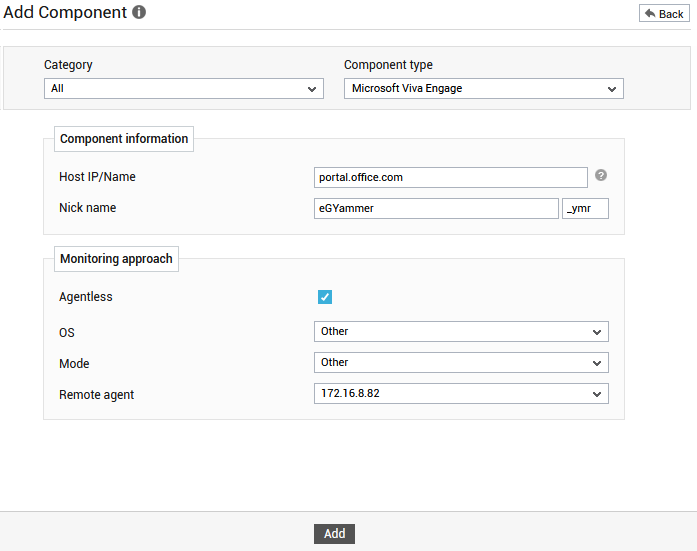Click the Nick name field containing eGYammer
The width and height of the screenshot is (697, 551).
tap(436, 208)
